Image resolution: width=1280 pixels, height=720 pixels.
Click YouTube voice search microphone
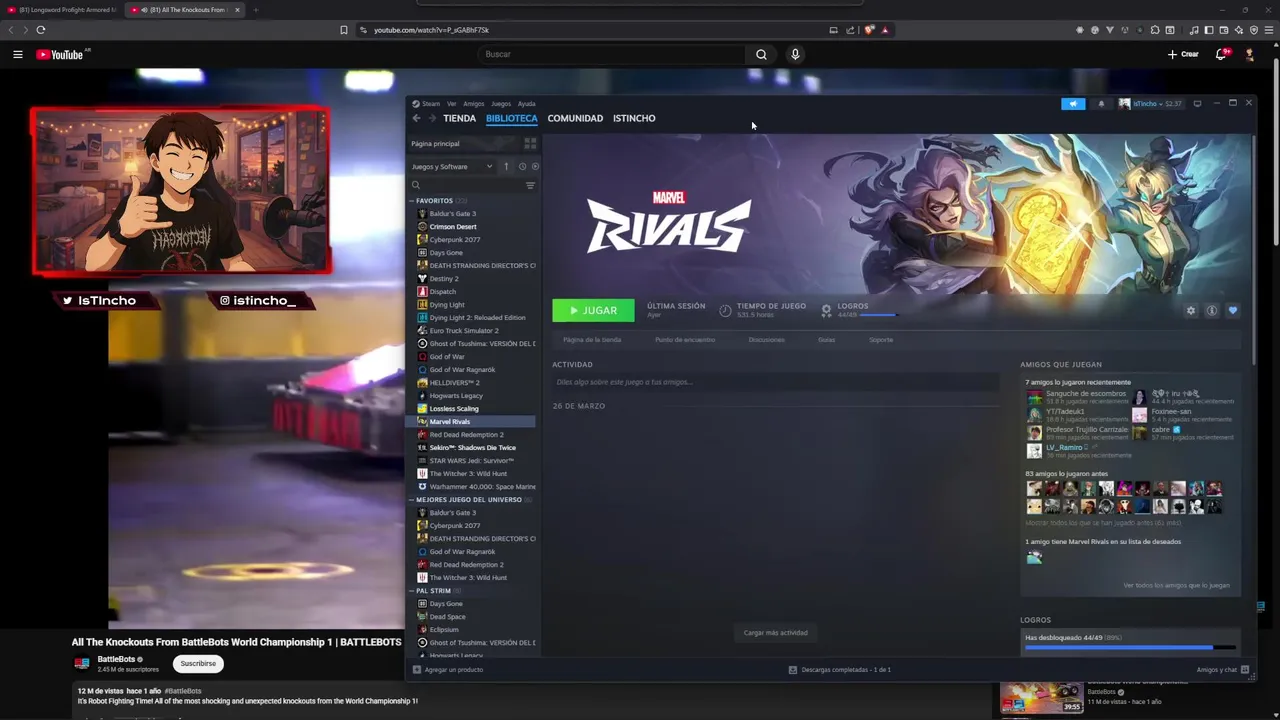[x=795, y=54]
